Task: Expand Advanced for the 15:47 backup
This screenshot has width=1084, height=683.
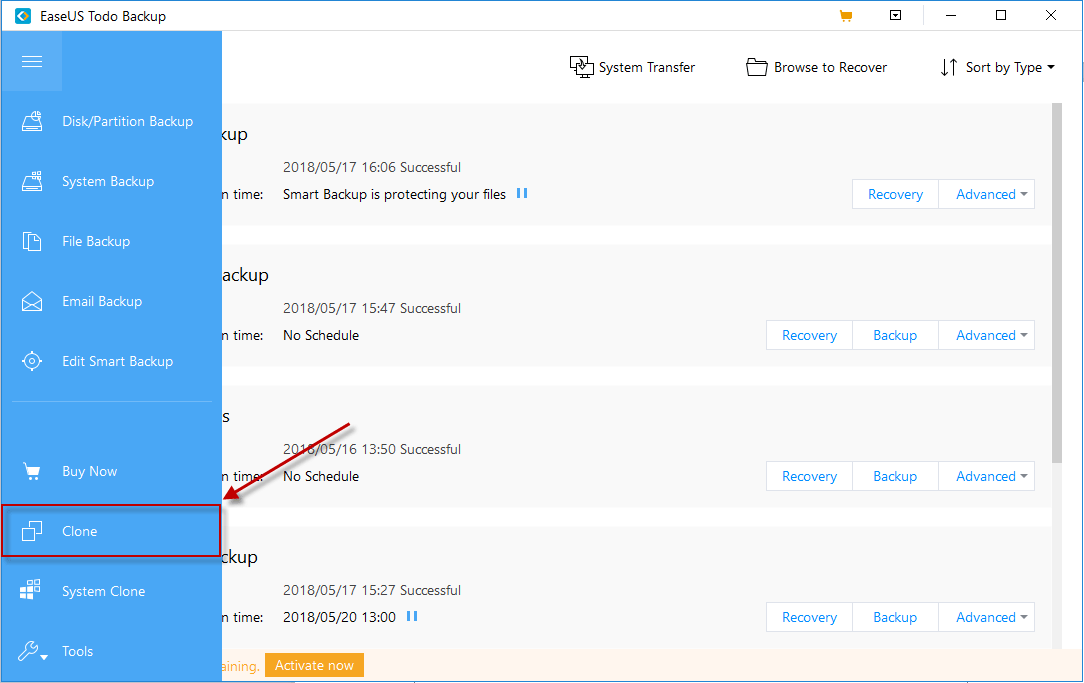Action: coord(987,335)
